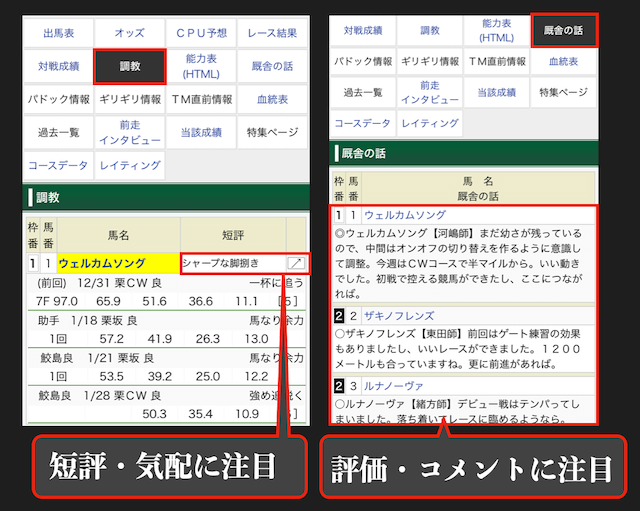Open the レース結果 tab
The height and width of the screenshot is (511, 640).
point(272,33)
